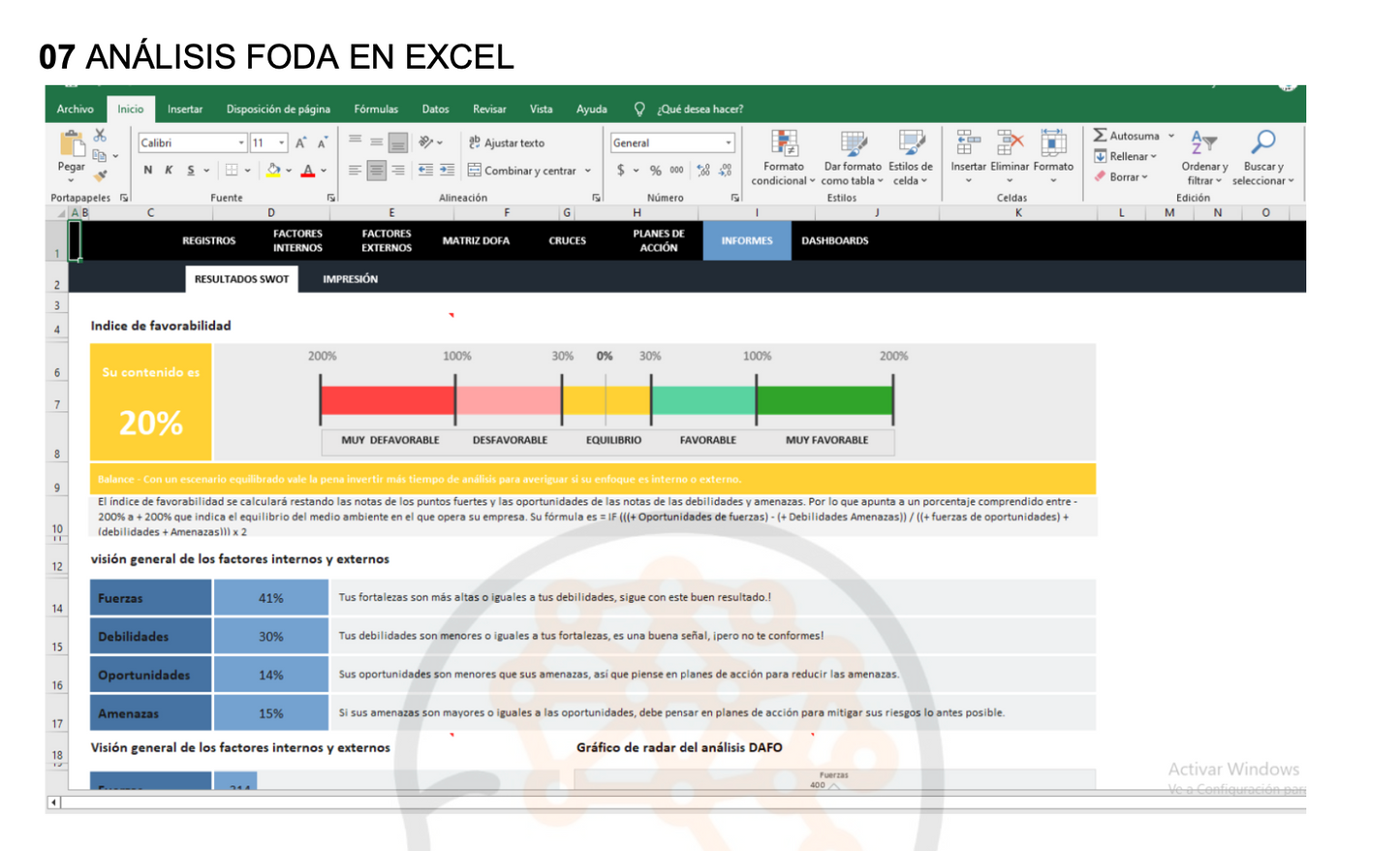The width and height of the screenshot is (1400, 851).
Task: Toggle bold N formatting
Action: click(x=147, y=171)
